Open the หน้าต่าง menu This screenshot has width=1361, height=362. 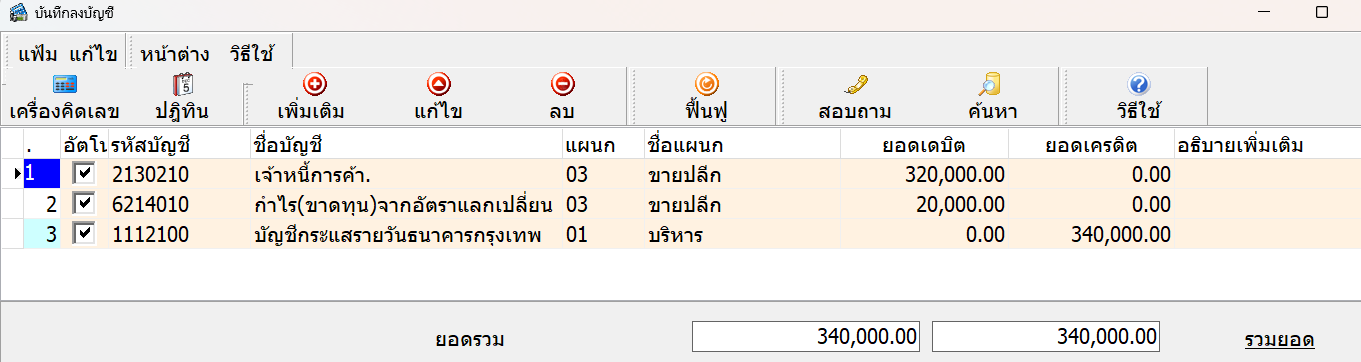pyautogui.click(x=175, y=53)
